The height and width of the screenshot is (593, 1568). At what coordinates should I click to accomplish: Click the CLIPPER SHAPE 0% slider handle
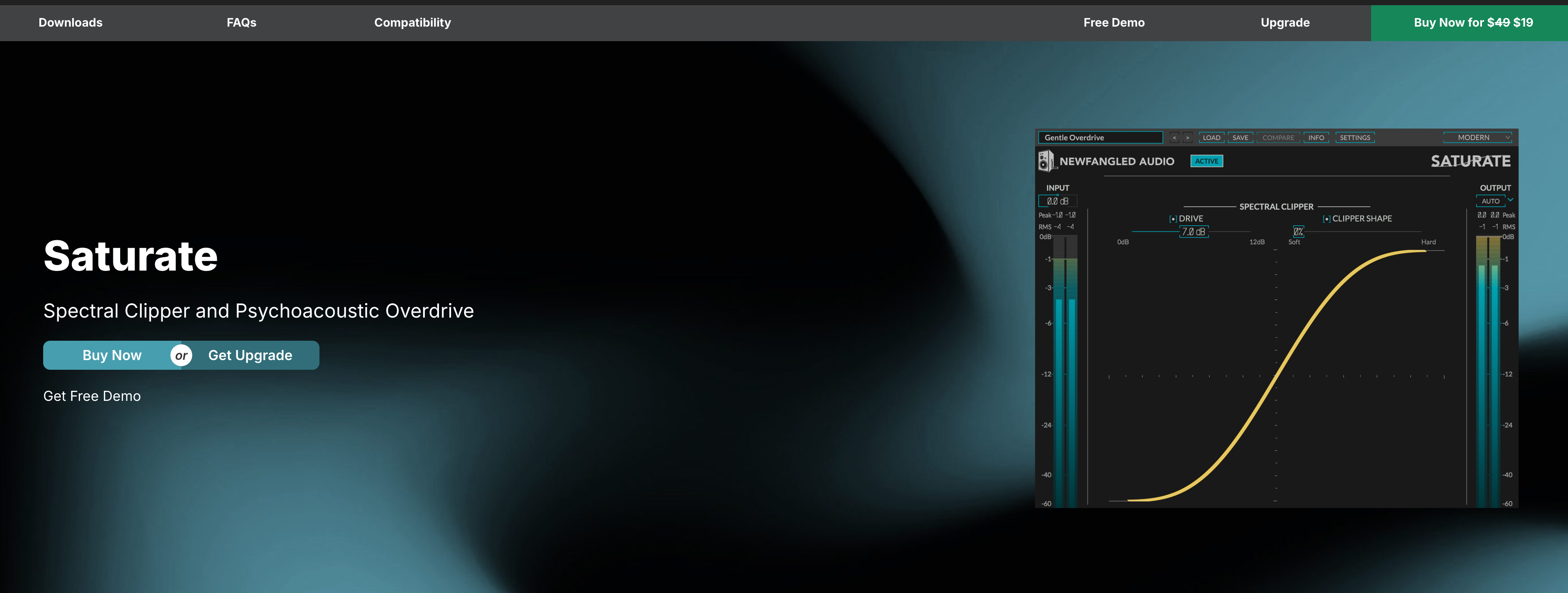click(x=1298, y=232)
